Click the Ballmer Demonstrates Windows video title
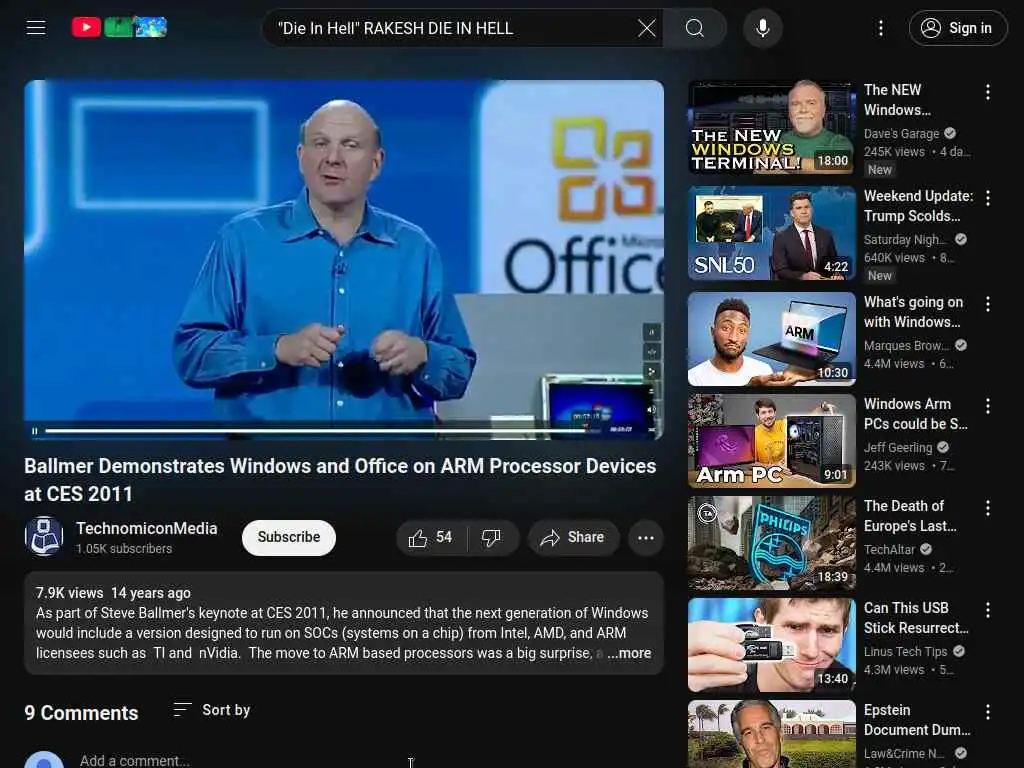 340,480
